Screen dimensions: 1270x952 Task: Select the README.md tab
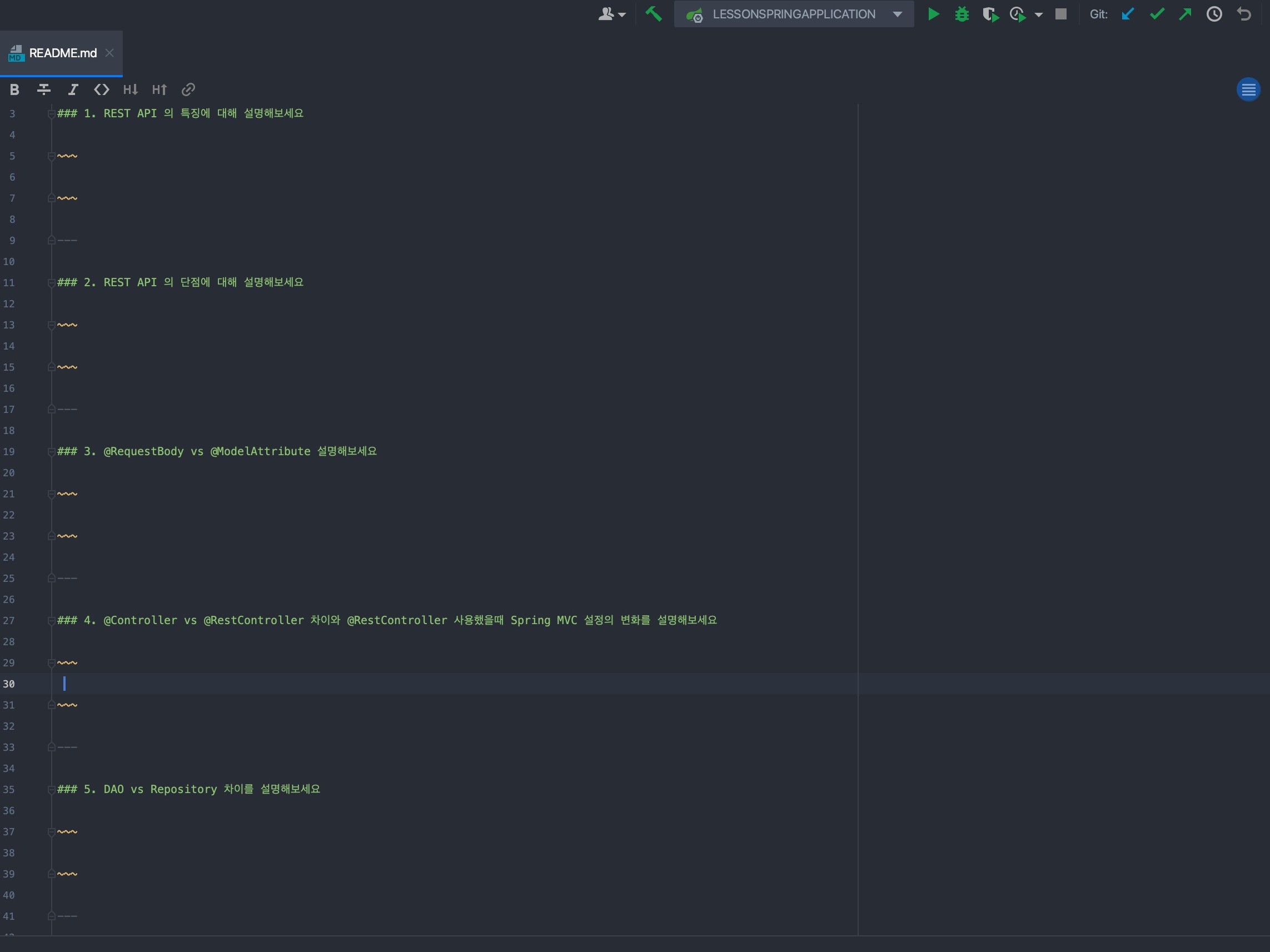coord(63,53)
